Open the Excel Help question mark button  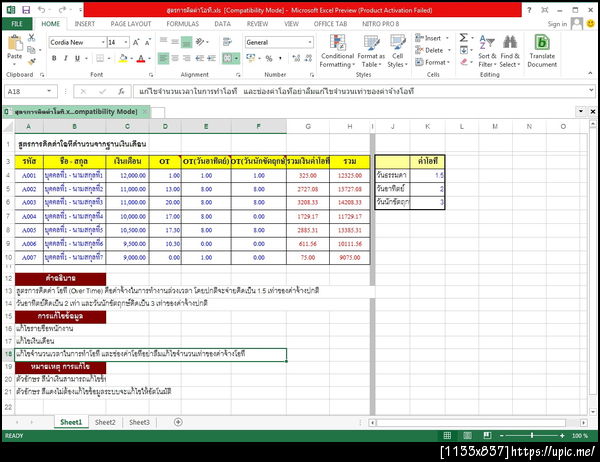(529, 10)
